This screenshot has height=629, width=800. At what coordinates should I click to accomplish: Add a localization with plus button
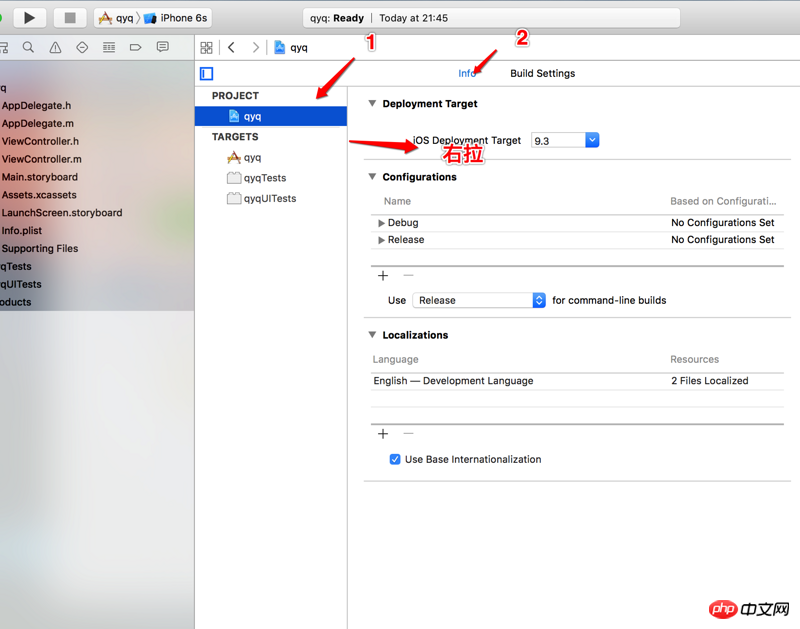tap(383, 434)
